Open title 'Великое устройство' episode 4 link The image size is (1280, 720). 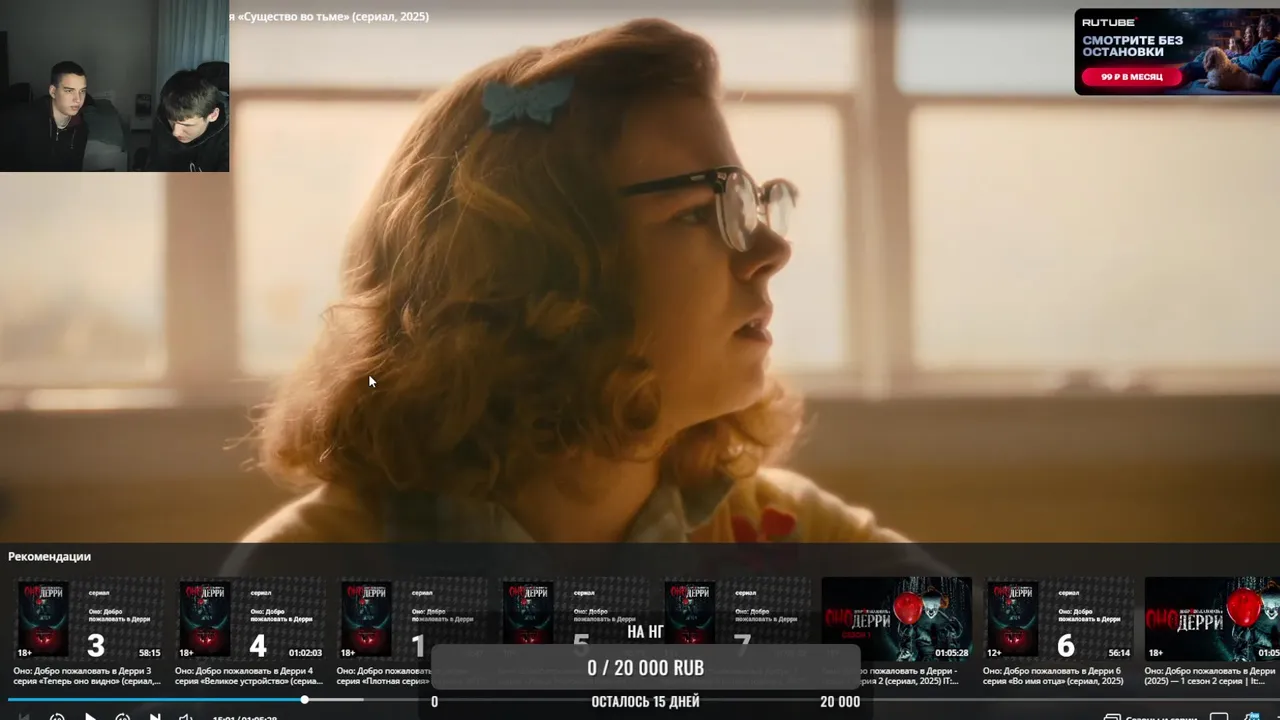[249, 676]
